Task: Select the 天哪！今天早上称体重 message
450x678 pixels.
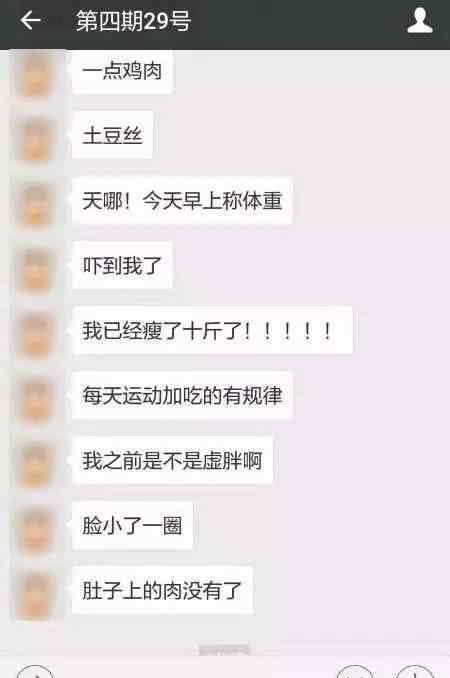Action: pyautogui.click(x=182, y=201)
